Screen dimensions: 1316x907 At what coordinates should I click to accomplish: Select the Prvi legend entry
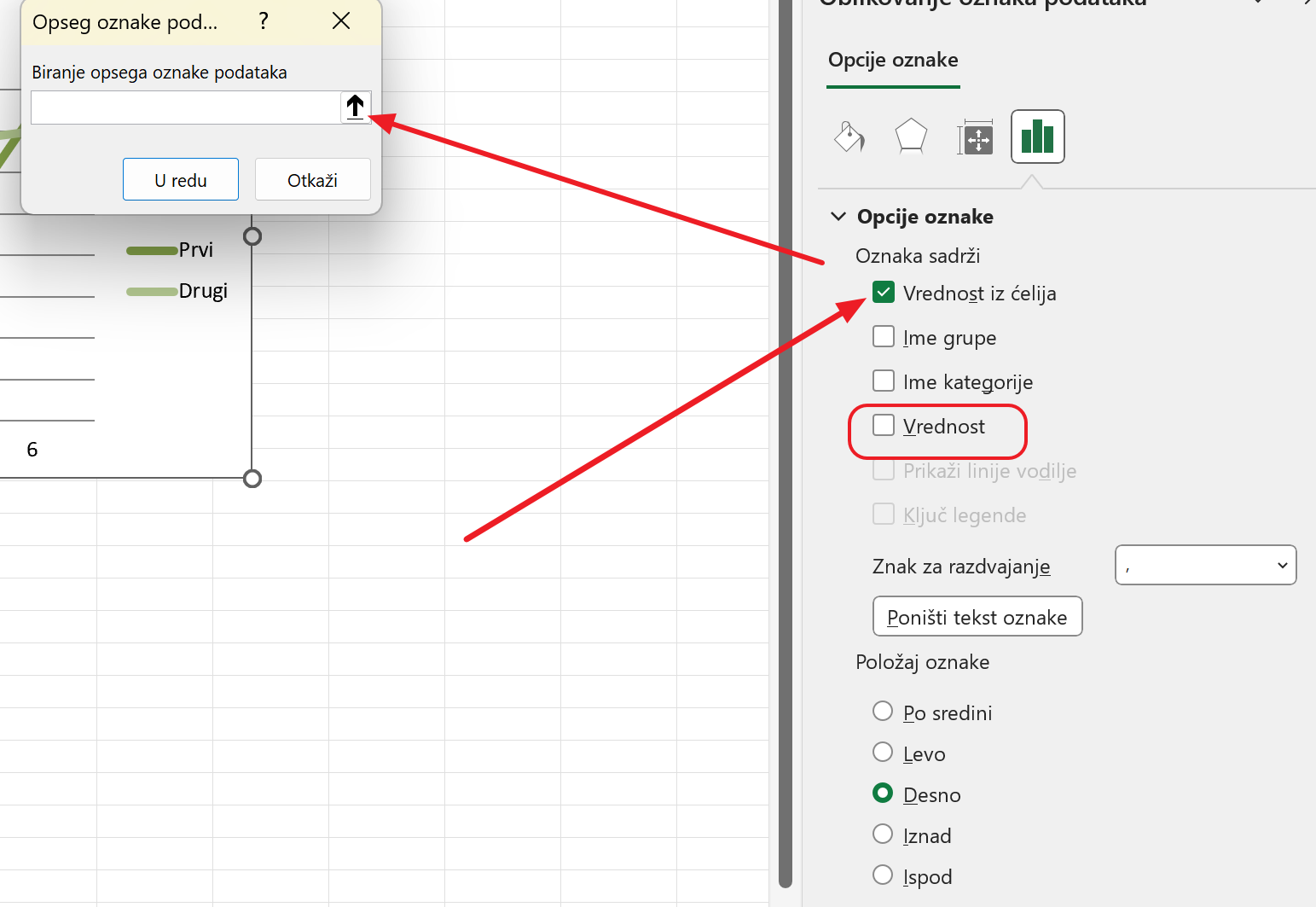tap(195, 250)
